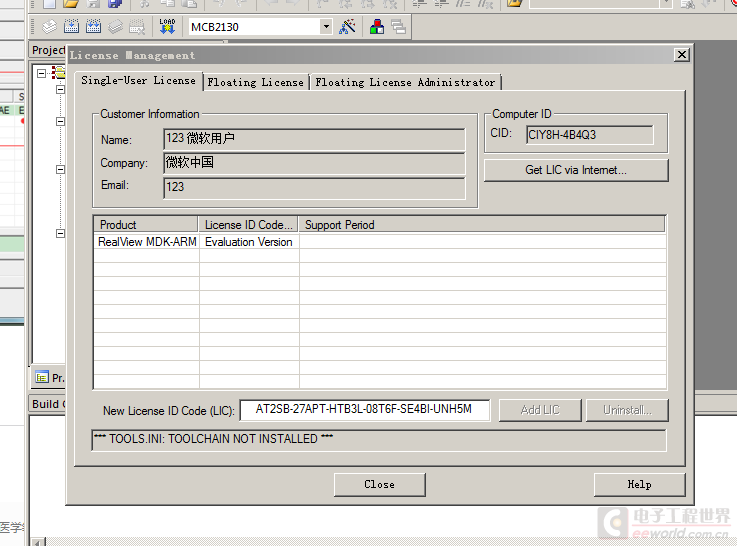The image size is (737, 546).
Task: Click the Evaluation Version cell
Action: point(249,242)
